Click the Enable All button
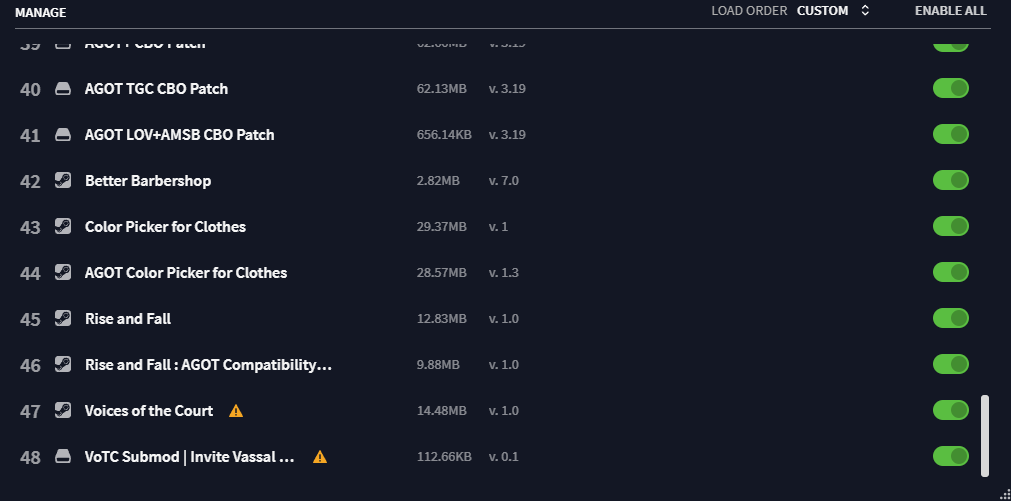This screenshot has height=501, width=1011. click(x=950, y=11)
